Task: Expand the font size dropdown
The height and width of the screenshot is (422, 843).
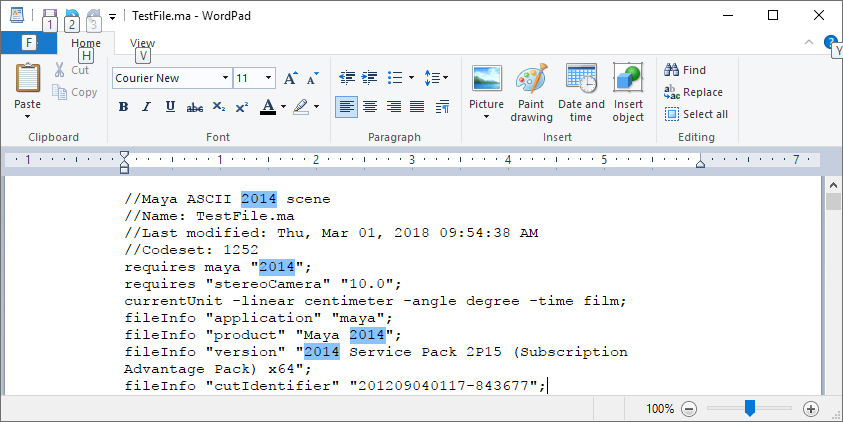Action: coord(269,78)
